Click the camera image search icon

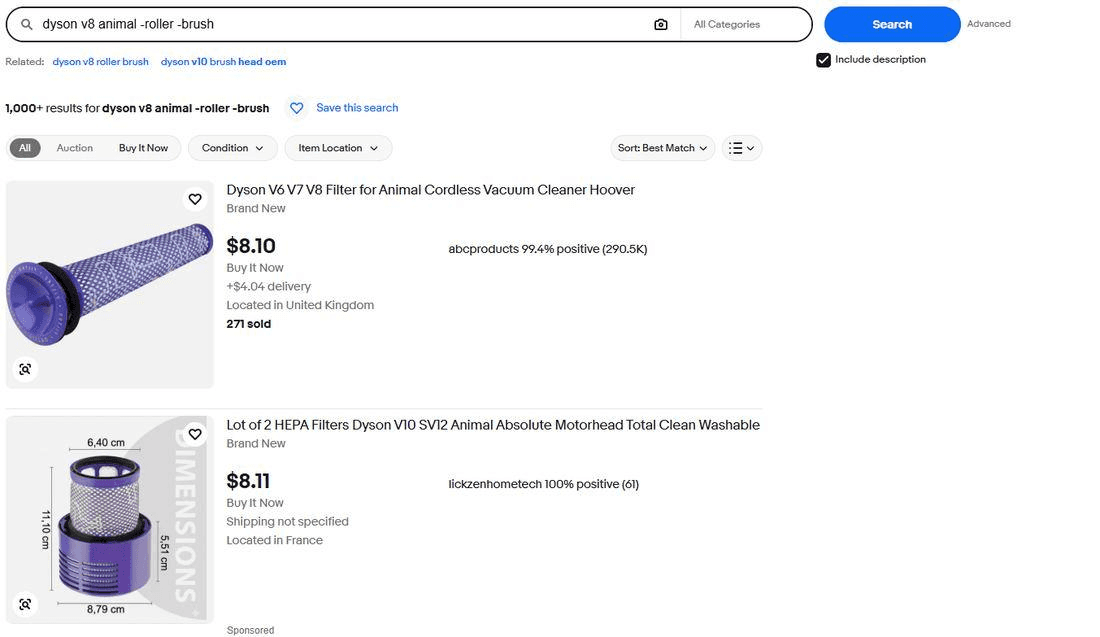(x=660, y=25)
